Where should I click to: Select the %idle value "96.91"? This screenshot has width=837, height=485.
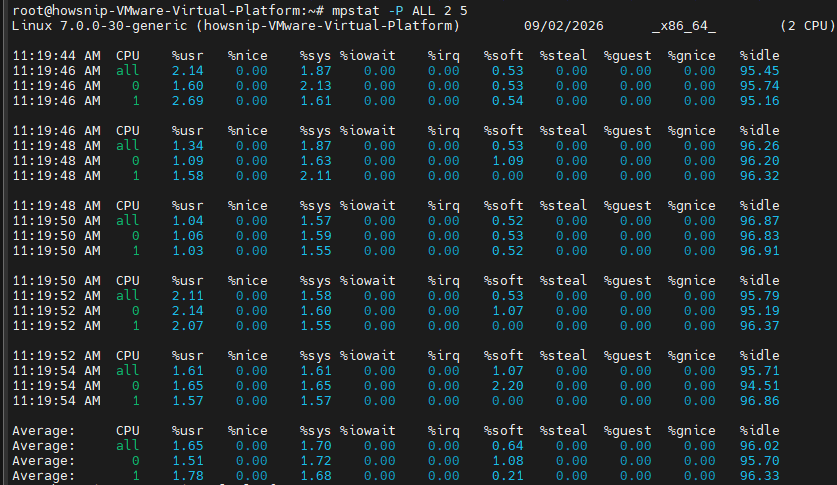(x=760, y=250)
